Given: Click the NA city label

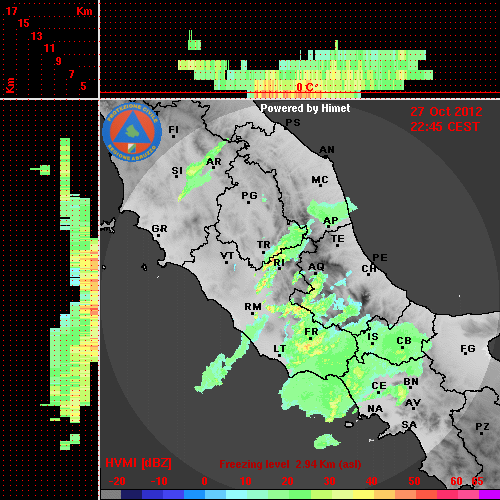Looking at the screenshot, I should click(375, 408).
